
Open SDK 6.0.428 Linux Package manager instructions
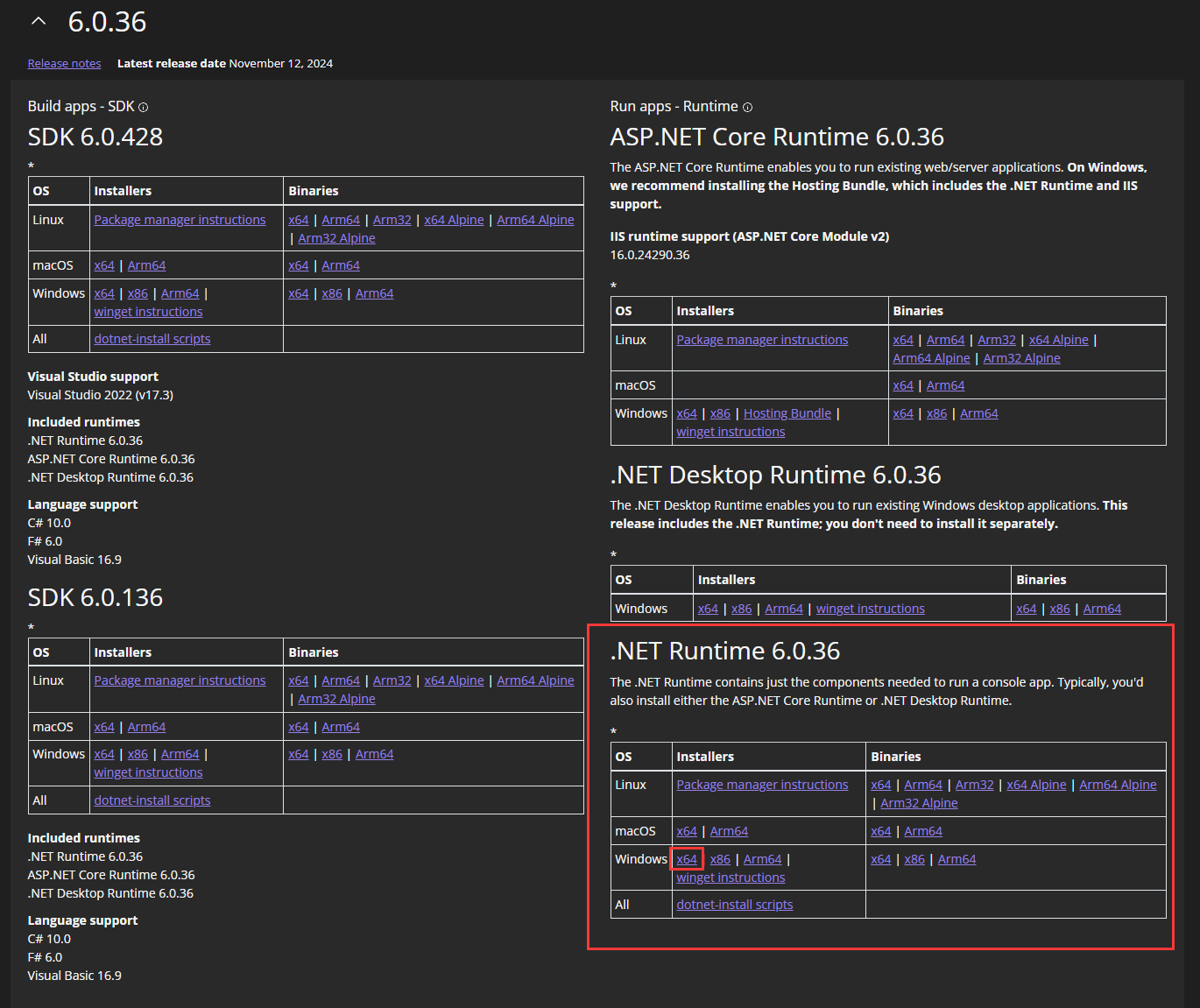point(180,220)
